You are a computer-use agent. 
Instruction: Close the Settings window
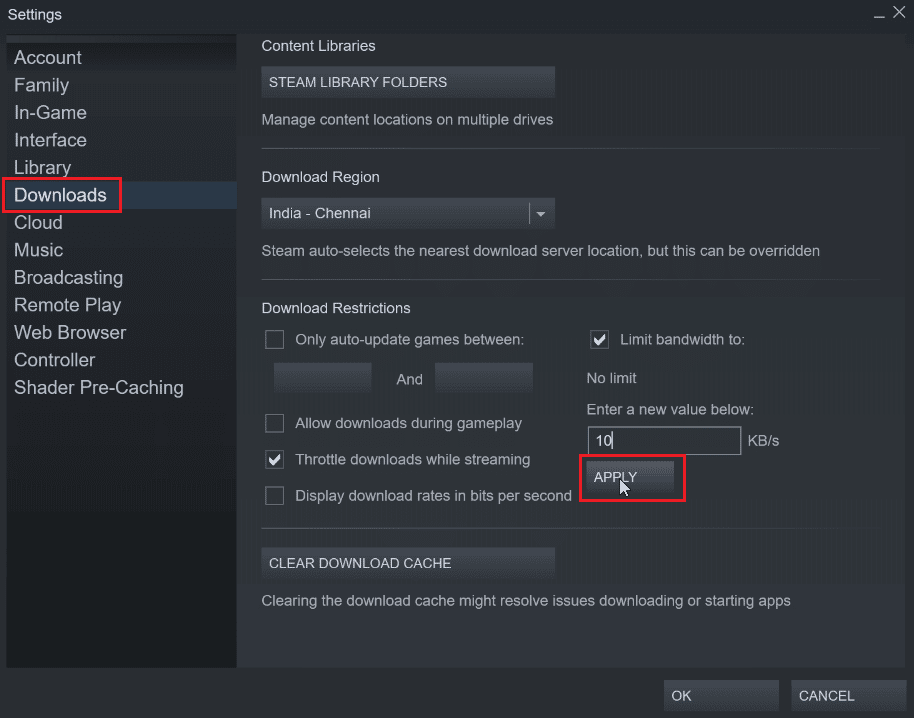pos(899,12)
